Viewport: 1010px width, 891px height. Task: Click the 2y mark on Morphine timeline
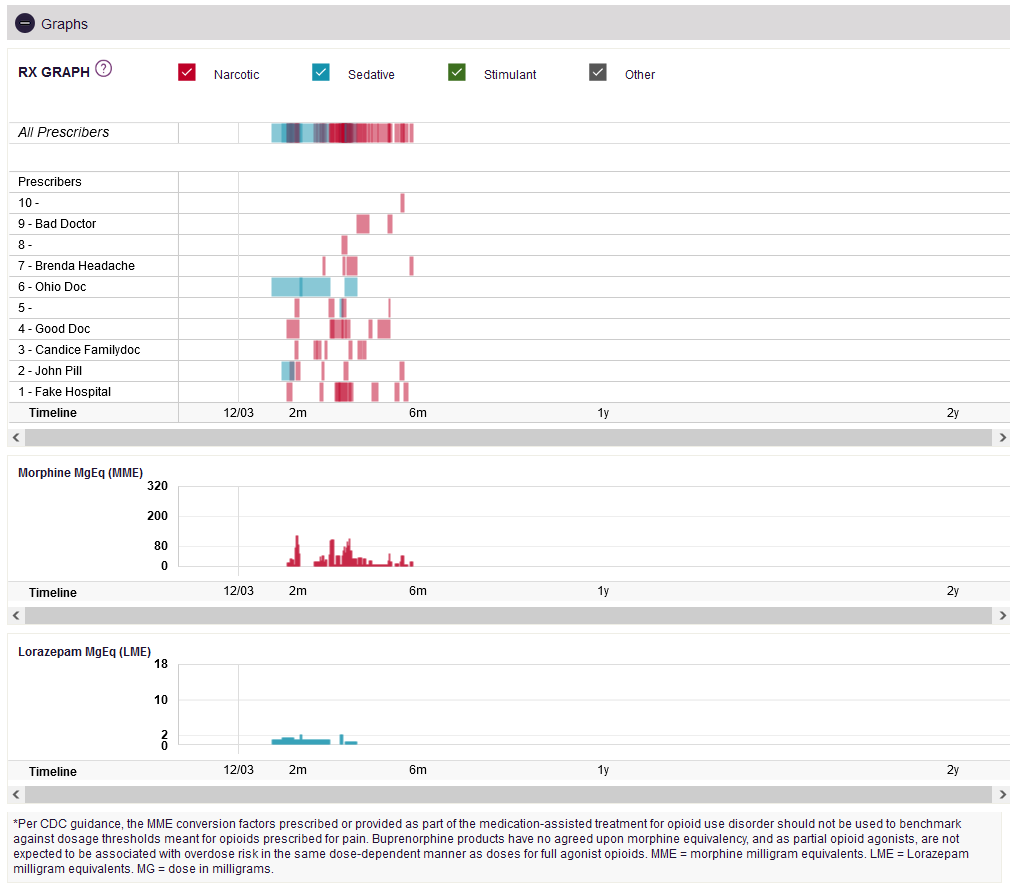[953, 591]
